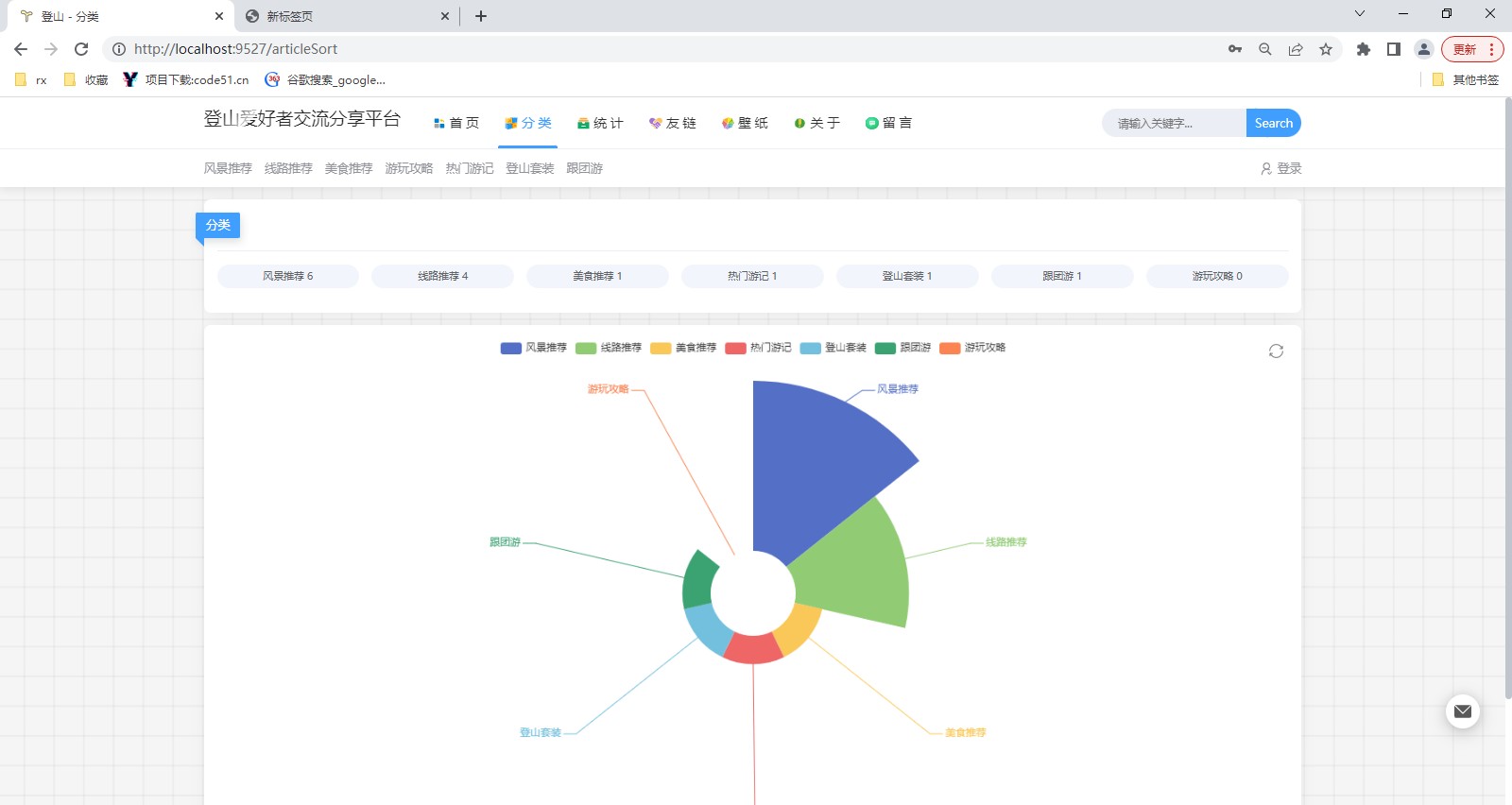Toggle 风景推荐 blue legend swatch
Screen dimensions: 1512x805
[511, 348]
